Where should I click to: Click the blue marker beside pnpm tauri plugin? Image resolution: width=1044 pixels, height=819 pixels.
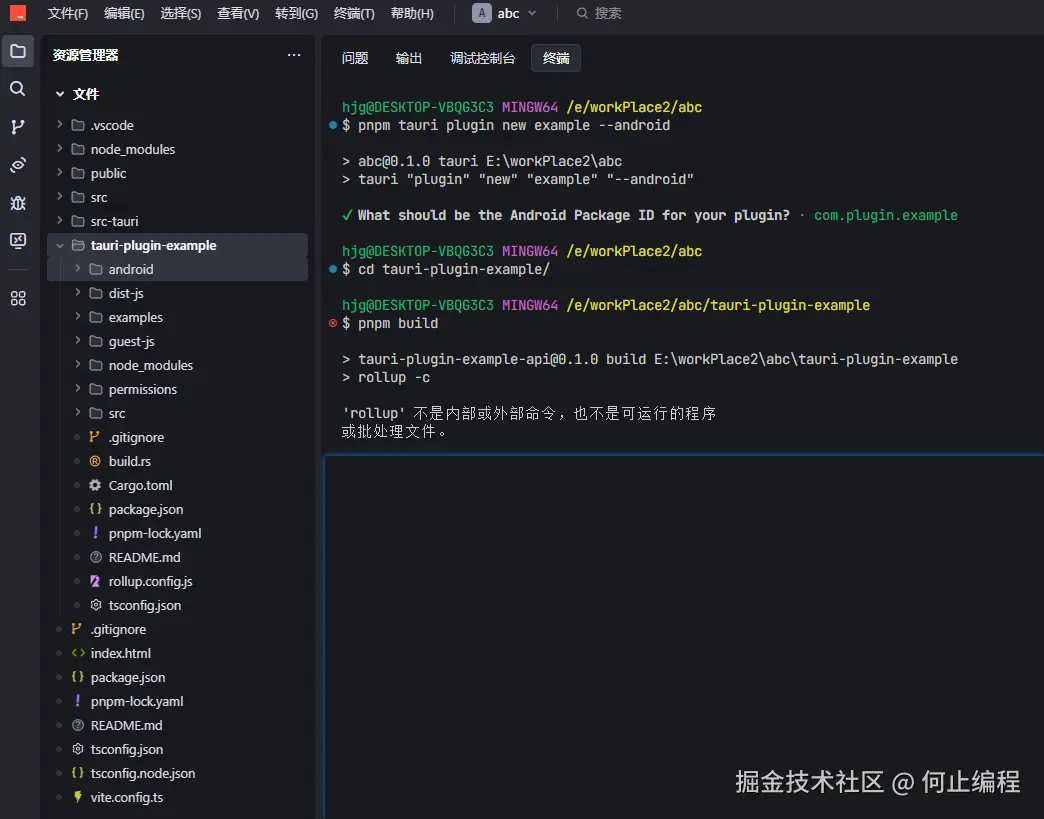[333, 125]
